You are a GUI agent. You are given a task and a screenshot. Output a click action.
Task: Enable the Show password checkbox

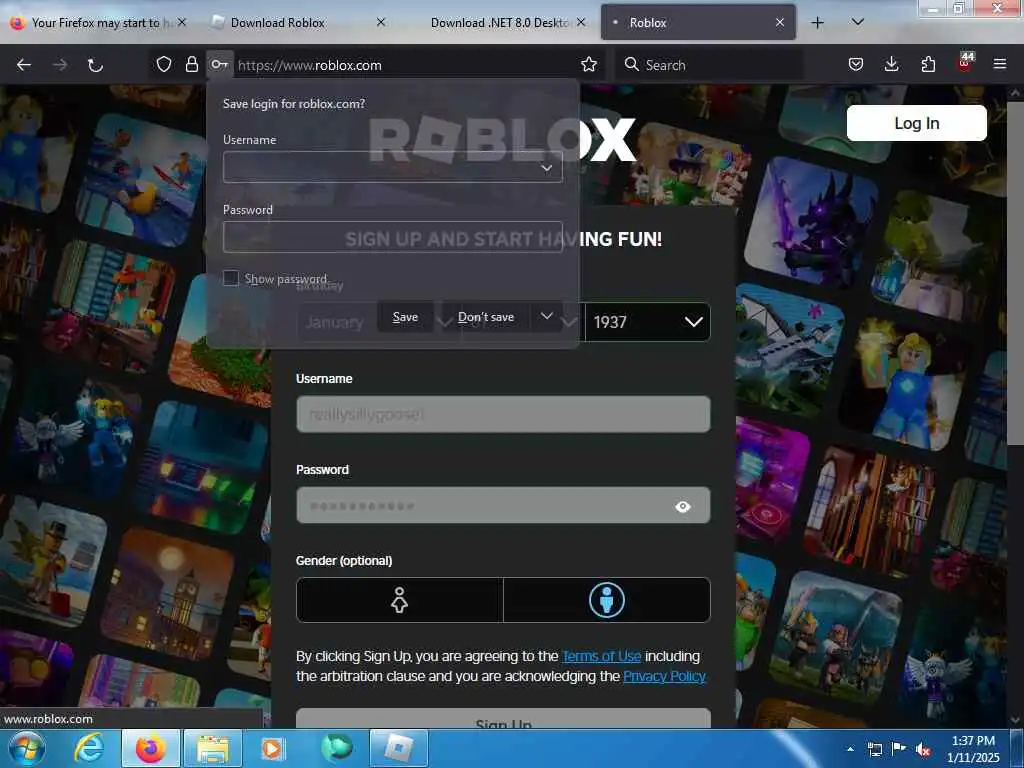[x=231, y=278]
